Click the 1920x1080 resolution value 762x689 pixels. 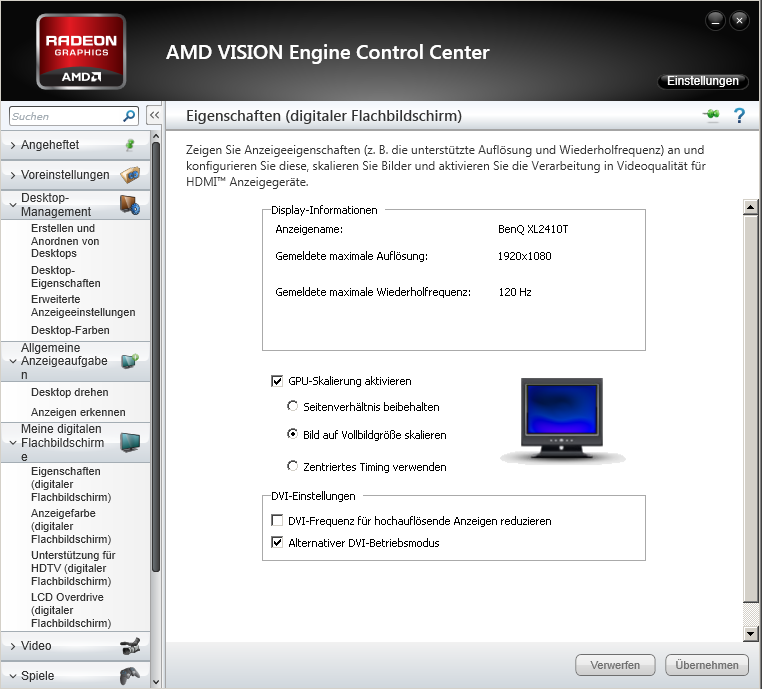tap(524, 256)
